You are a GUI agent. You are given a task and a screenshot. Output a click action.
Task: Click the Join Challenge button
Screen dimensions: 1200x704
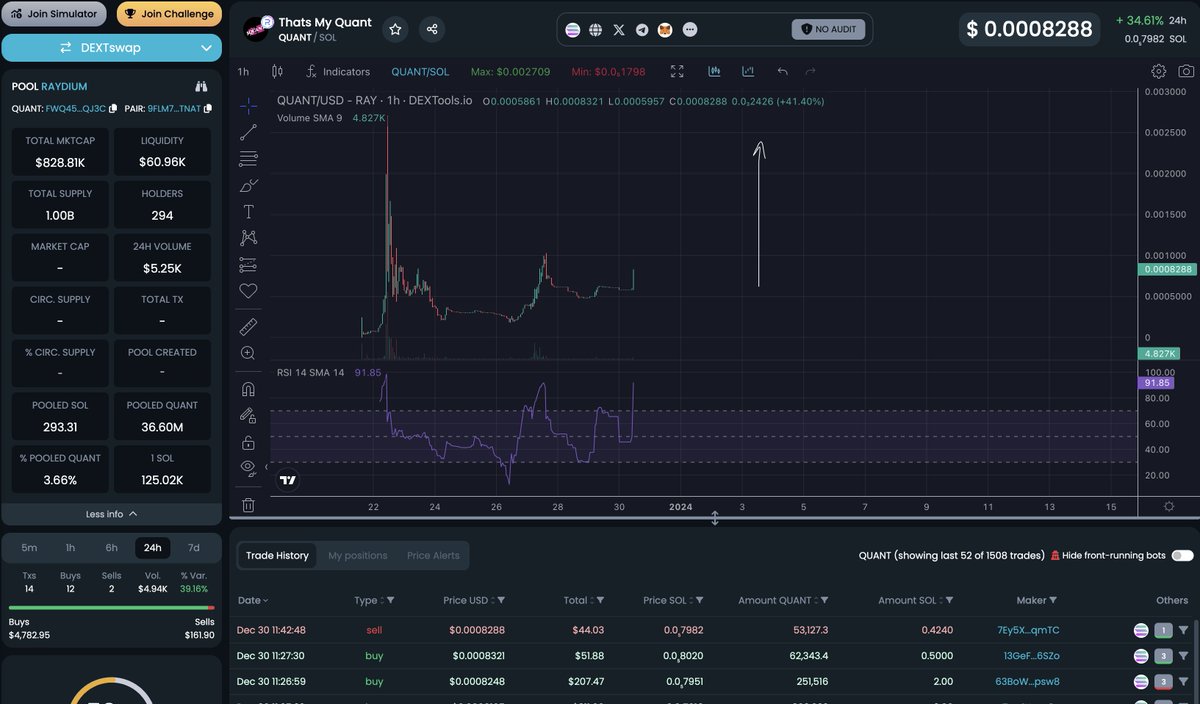tap(169, 14)
